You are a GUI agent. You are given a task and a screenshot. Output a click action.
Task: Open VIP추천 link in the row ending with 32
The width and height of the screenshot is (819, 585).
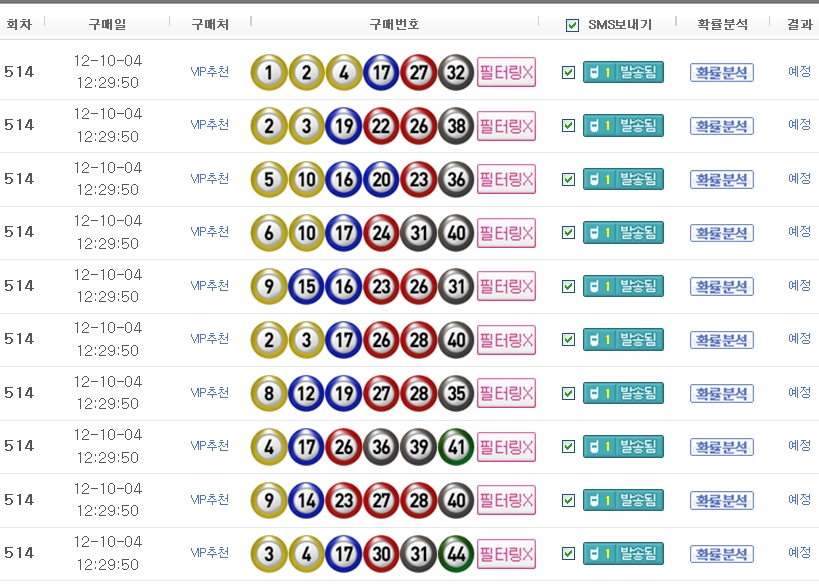210,71
